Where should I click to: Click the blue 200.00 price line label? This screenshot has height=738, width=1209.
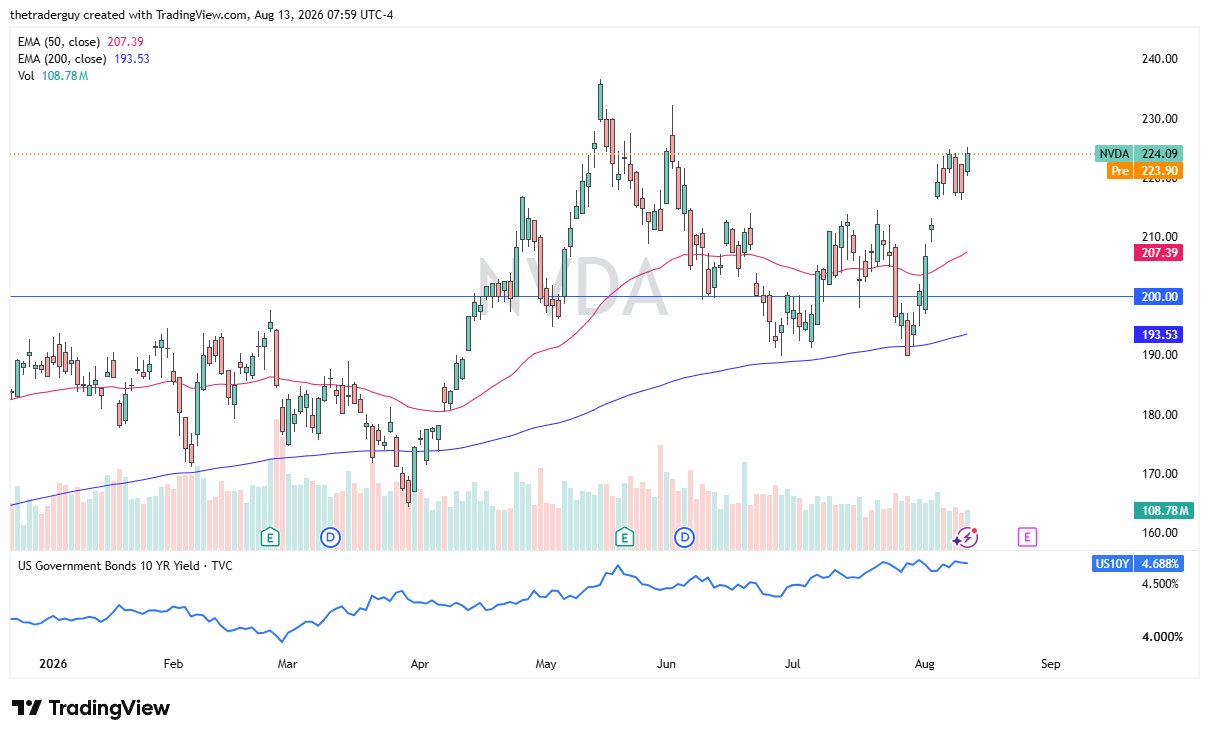click(x=1159, y=296)
